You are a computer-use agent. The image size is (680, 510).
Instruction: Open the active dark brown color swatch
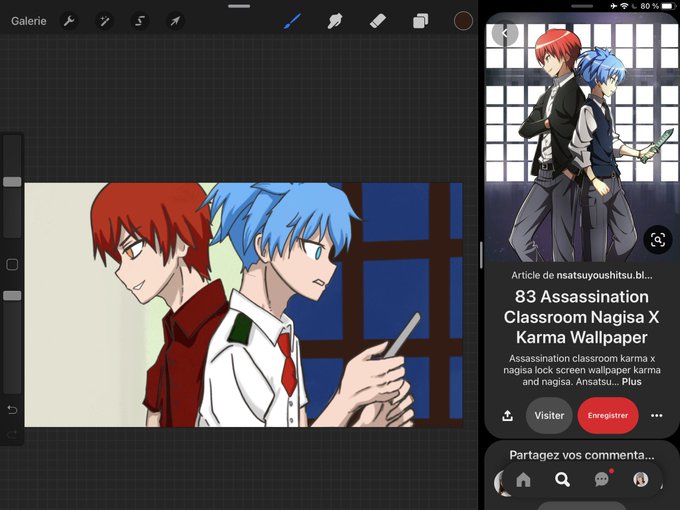463,21
